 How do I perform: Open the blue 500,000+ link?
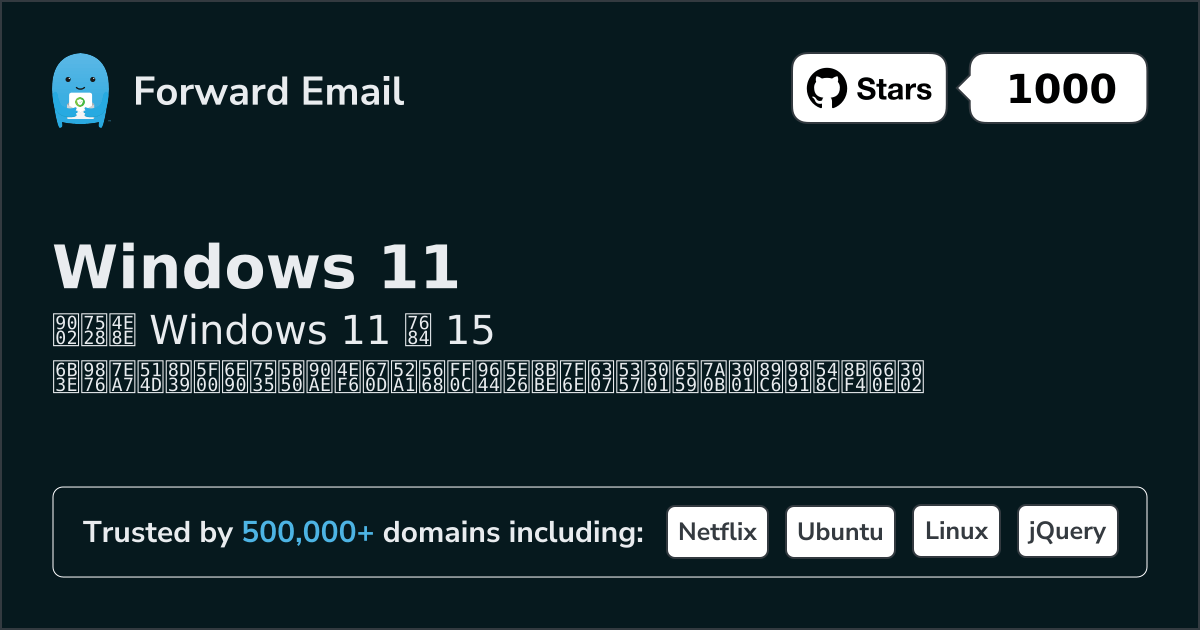[x=308, y=533]
